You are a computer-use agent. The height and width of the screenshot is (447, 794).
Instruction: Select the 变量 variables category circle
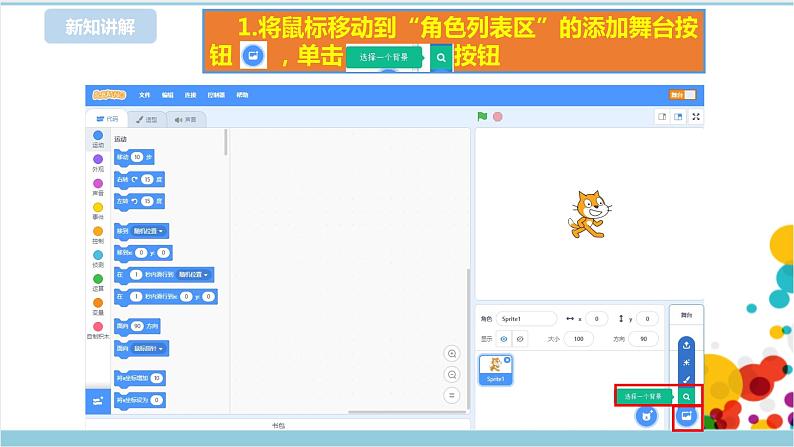[98, 302]
